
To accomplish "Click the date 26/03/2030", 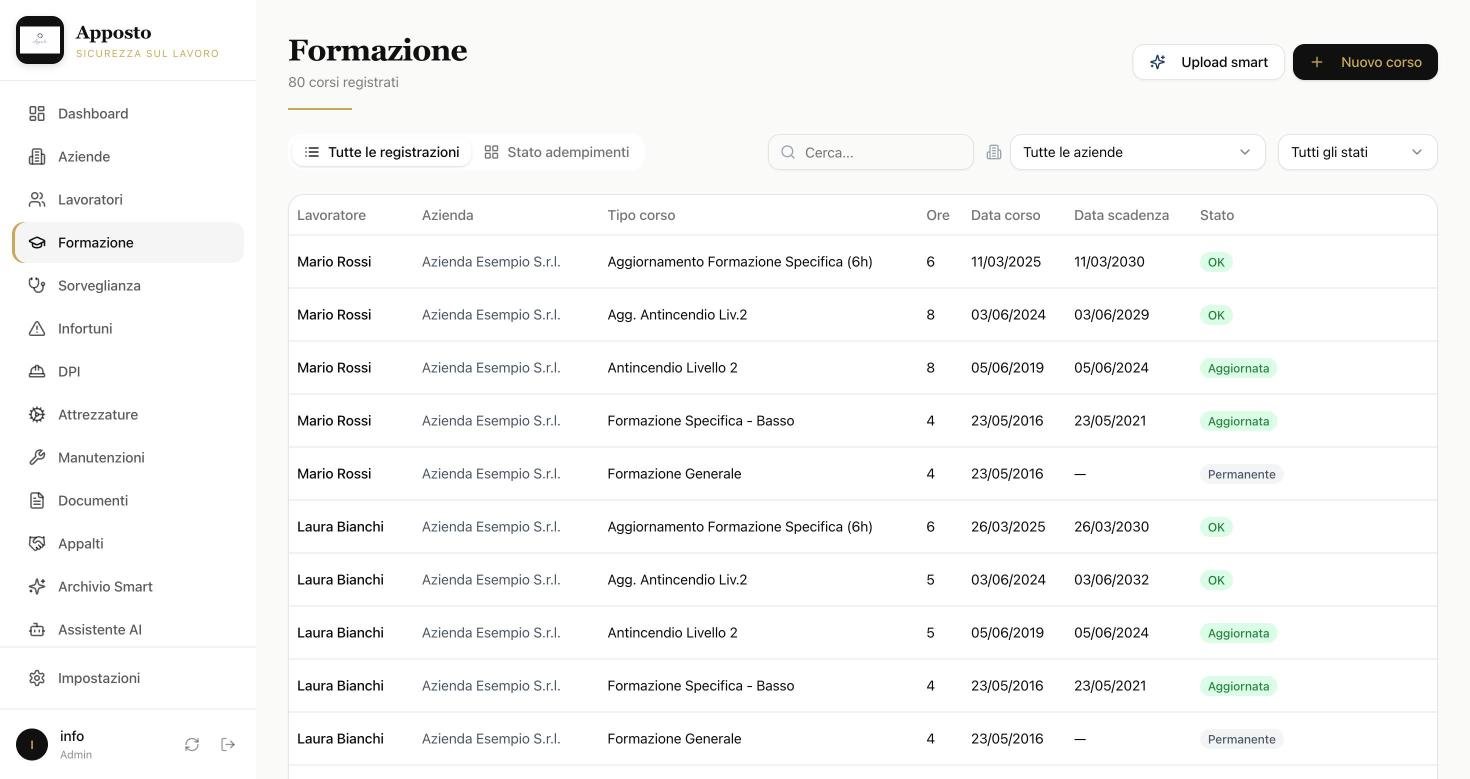I will tap(1111, 527).
